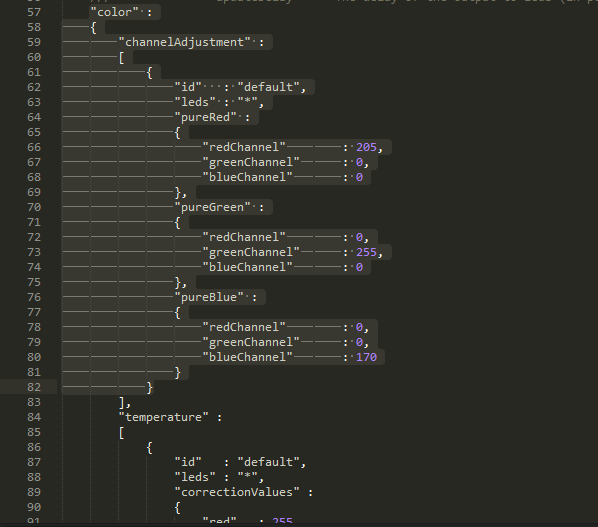
Task: Click the "*" value on line 88
Action: [x=248, y=477]
